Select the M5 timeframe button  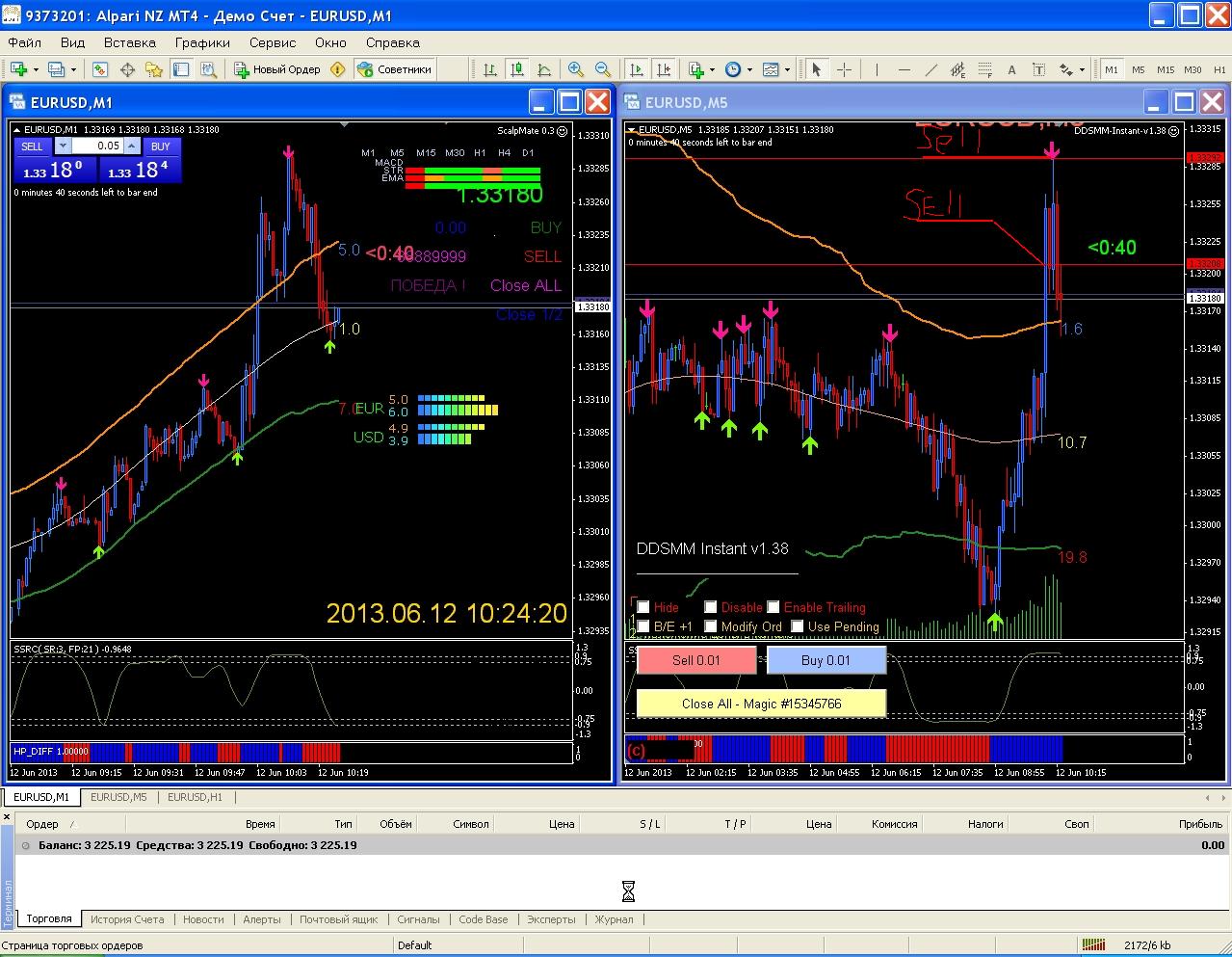pos(1139,69)
